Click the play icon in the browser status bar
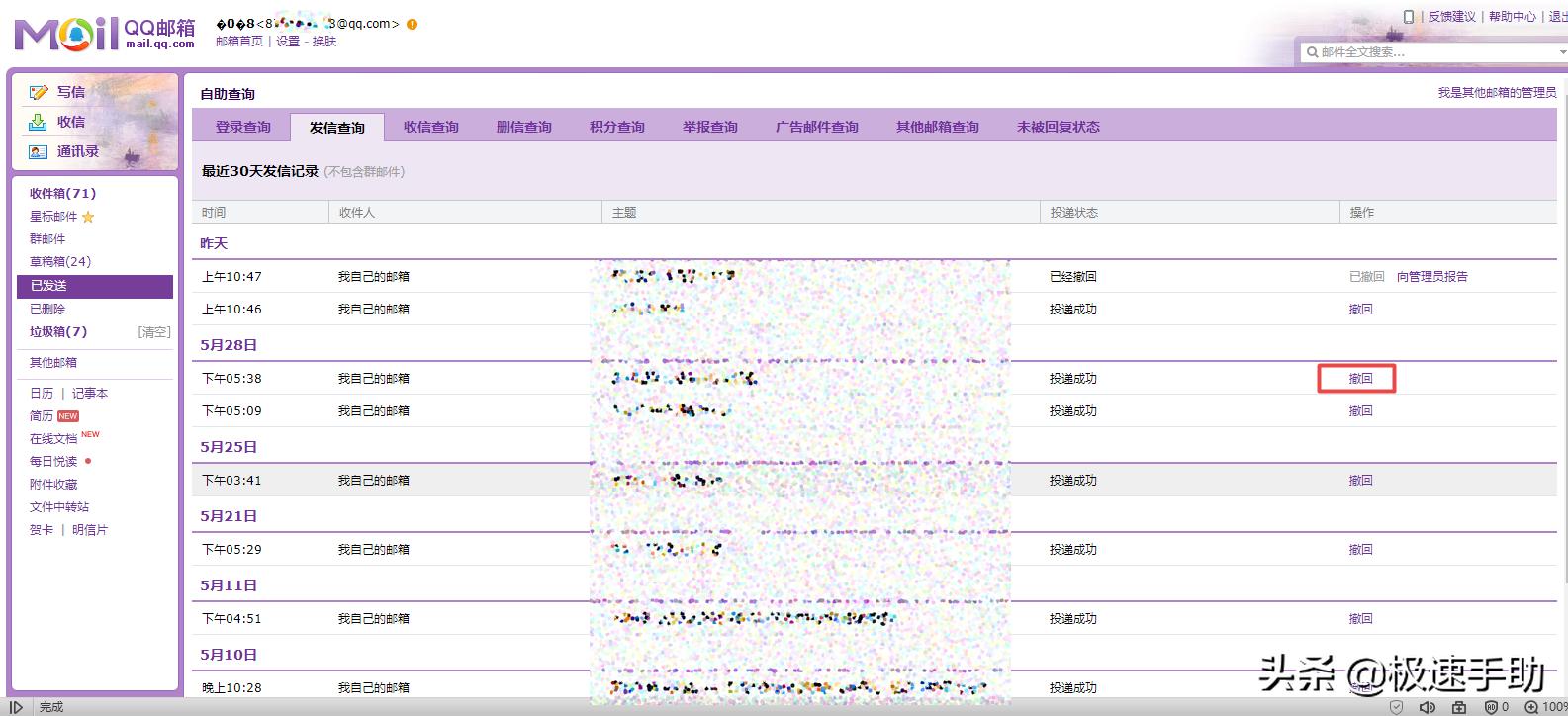 click(17, 707)
